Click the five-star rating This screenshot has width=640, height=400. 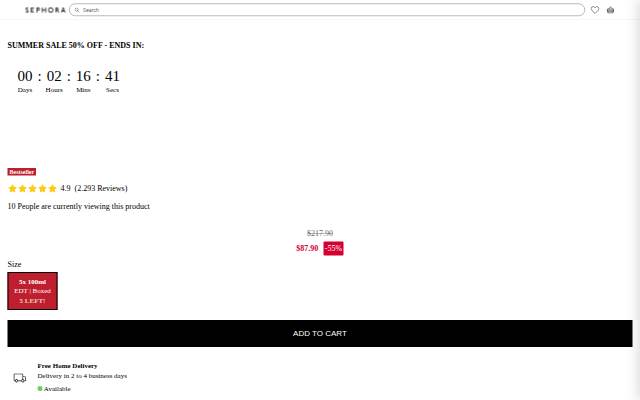click(x=32, y=188)
